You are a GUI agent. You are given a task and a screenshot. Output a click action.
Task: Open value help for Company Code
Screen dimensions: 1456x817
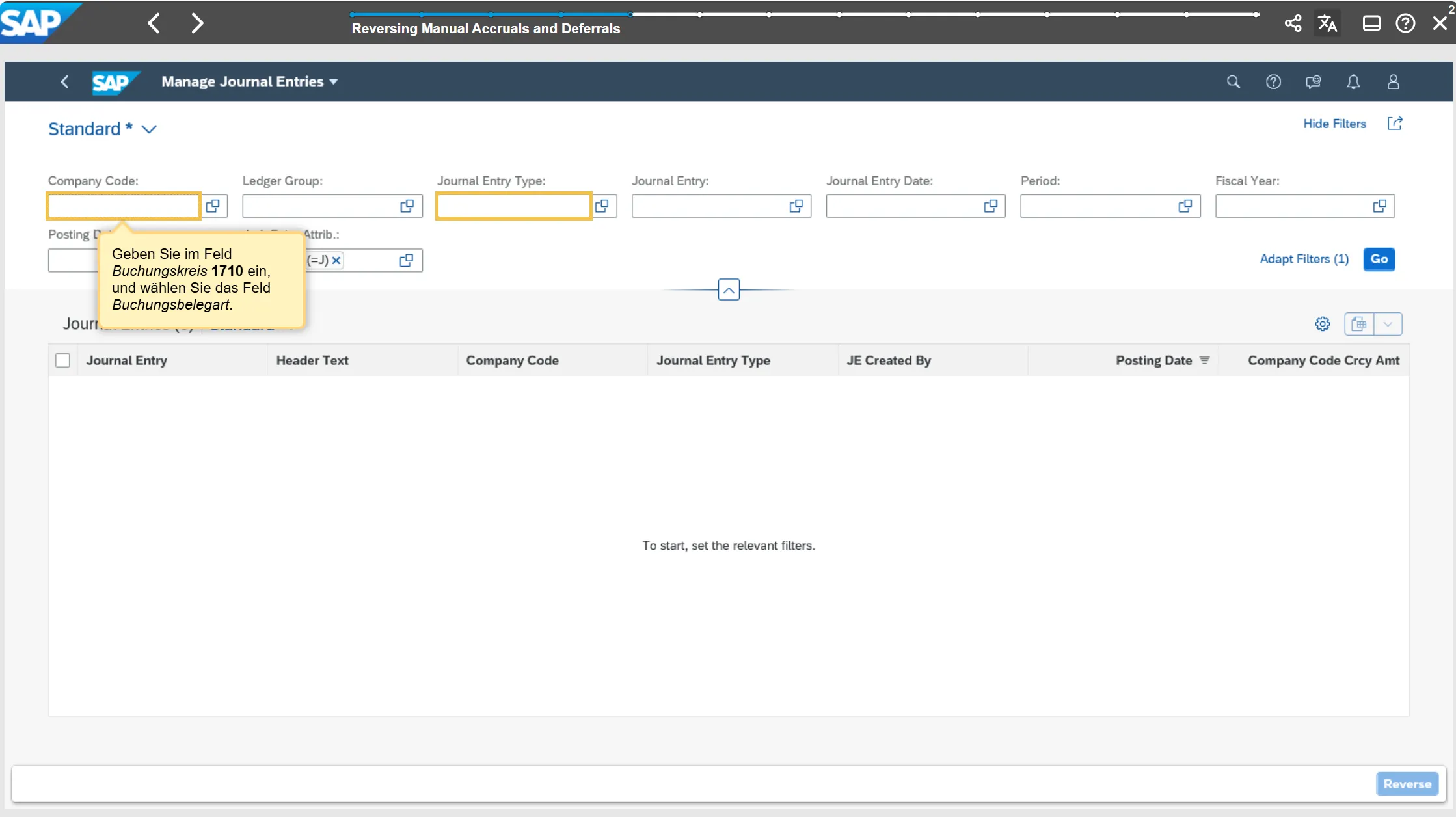[x=213, y=206]
